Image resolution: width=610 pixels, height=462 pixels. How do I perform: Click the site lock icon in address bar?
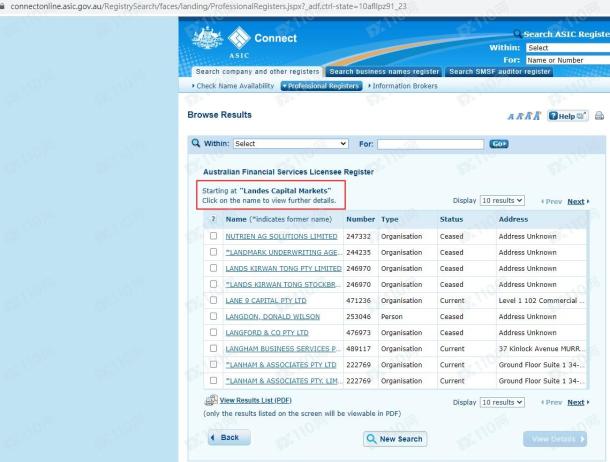pyautogui.click(x=2, y=6)
